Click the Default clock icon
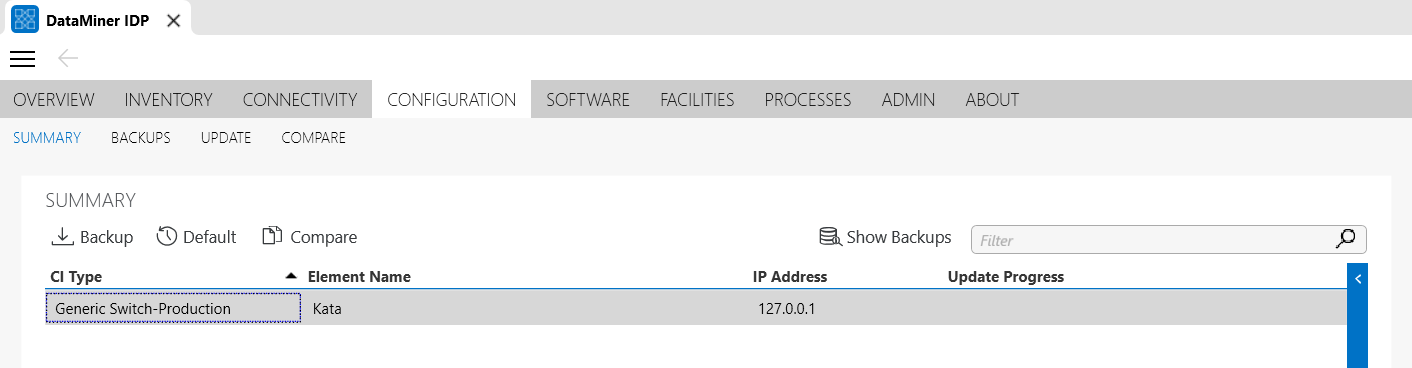 [167, 237]
